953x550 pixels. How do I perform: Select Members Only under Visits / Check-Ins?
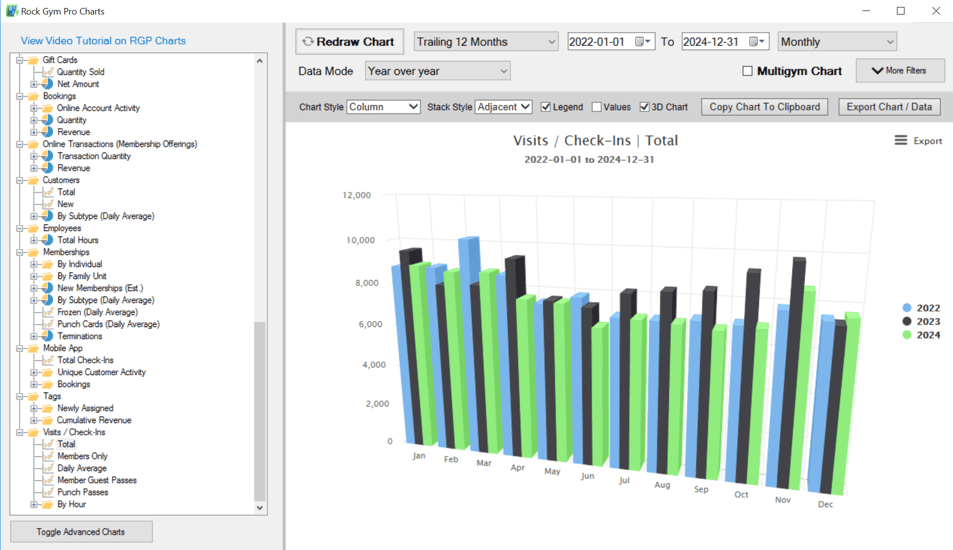pyautogui.click(x=82, y=456)
